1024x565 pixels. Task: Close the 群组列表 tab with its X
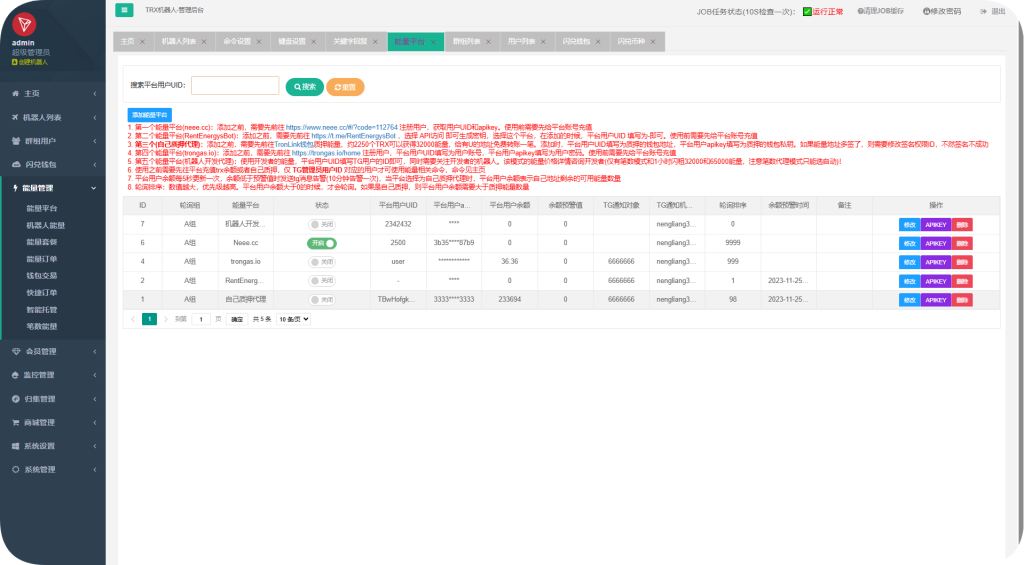(488, 42)
